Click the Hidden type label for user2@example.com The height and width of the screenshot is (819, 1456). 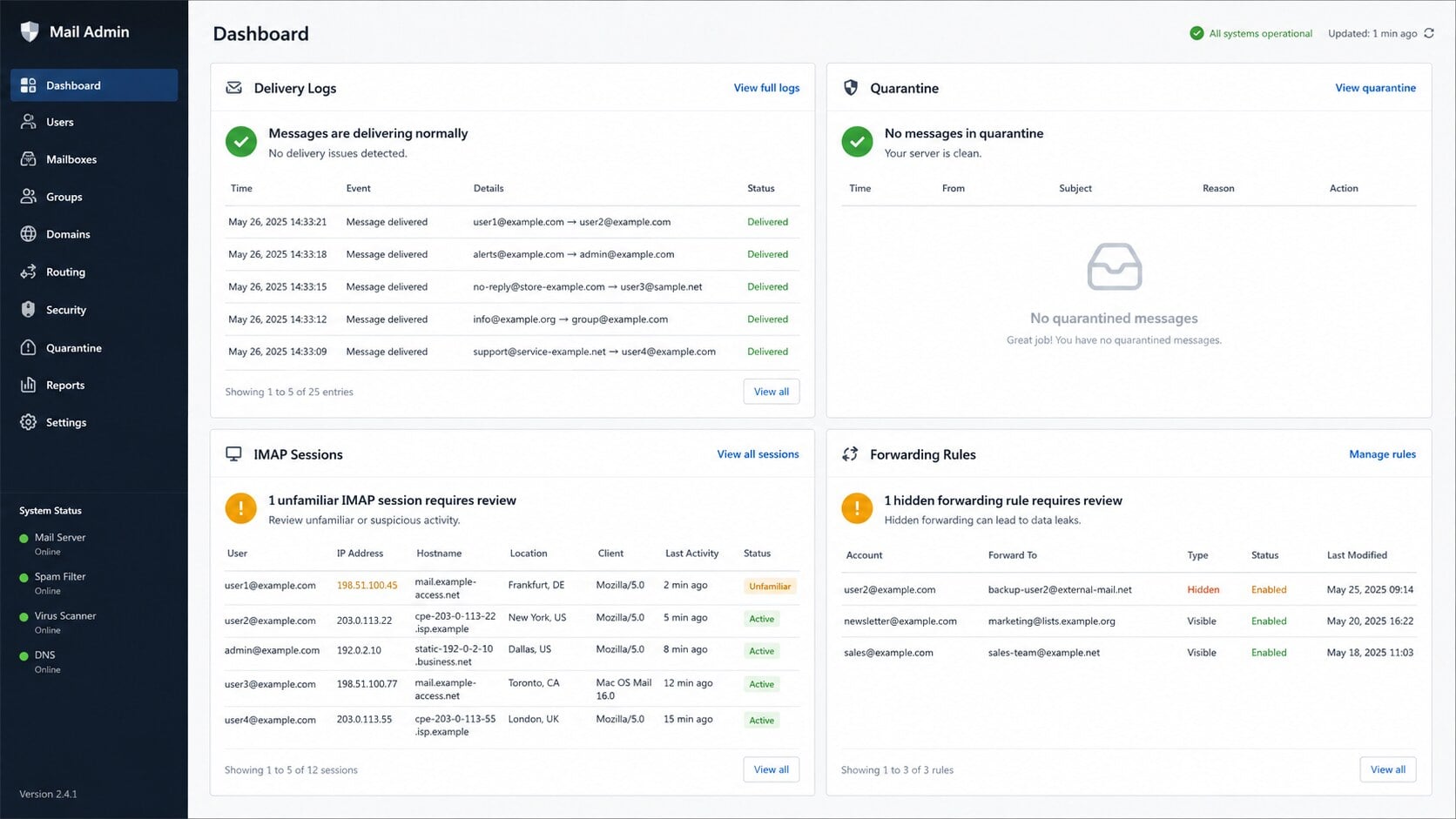coord(1203,590)
